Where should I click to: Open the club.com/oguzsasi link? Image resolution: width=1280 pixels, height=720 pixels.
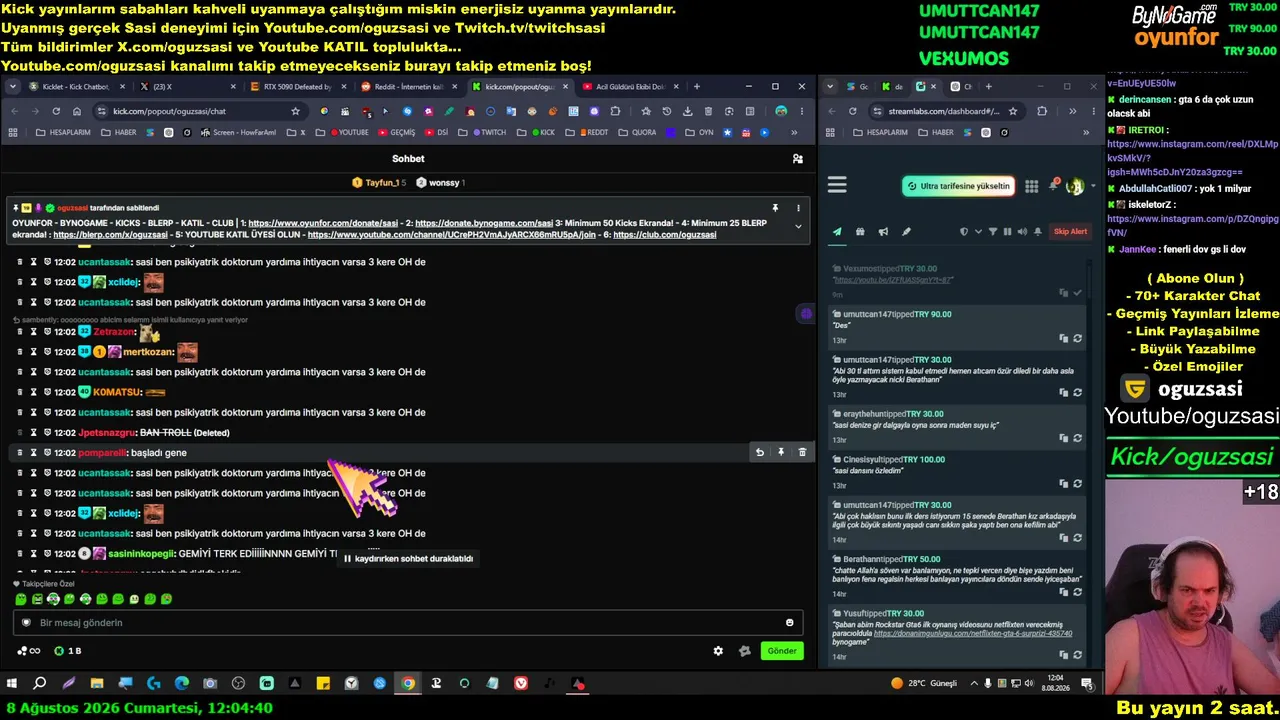665,235
